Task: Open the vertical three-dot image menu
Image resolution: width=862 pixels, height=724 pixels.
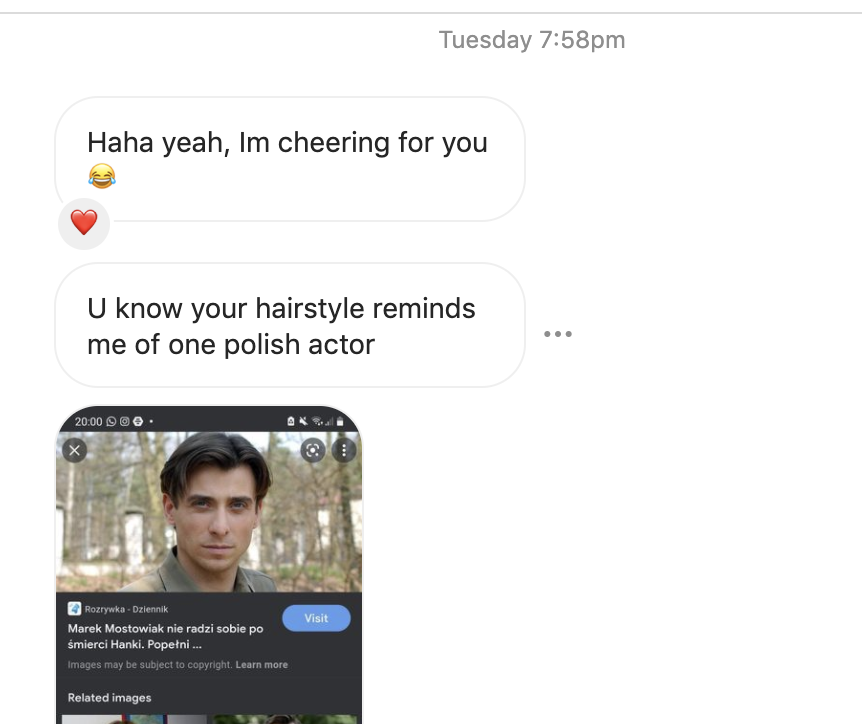Action: [x=344, y=451]
